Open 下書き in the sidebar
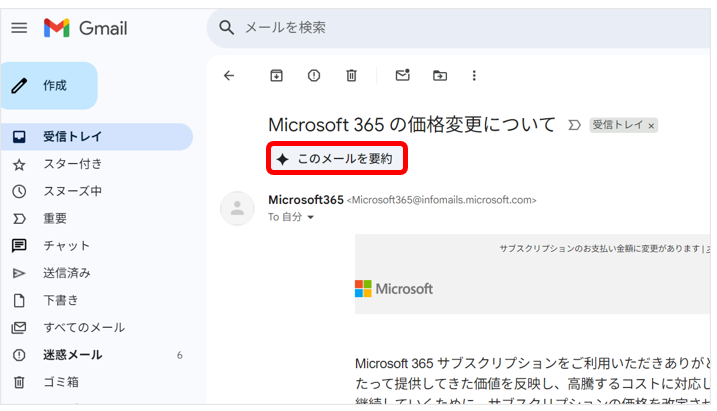Image resolution: width=717 pixels, height=411 pixels. tap(96, 300)
